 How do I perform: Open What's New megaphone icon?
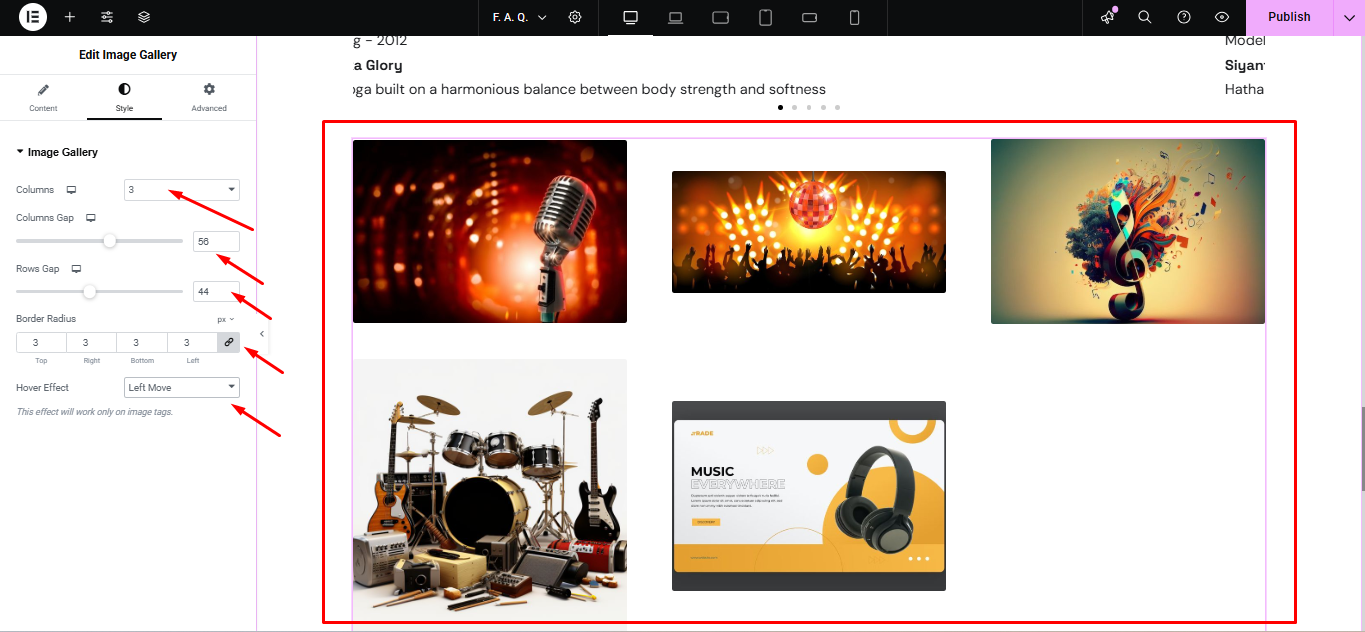click(x=1108, y=17)
